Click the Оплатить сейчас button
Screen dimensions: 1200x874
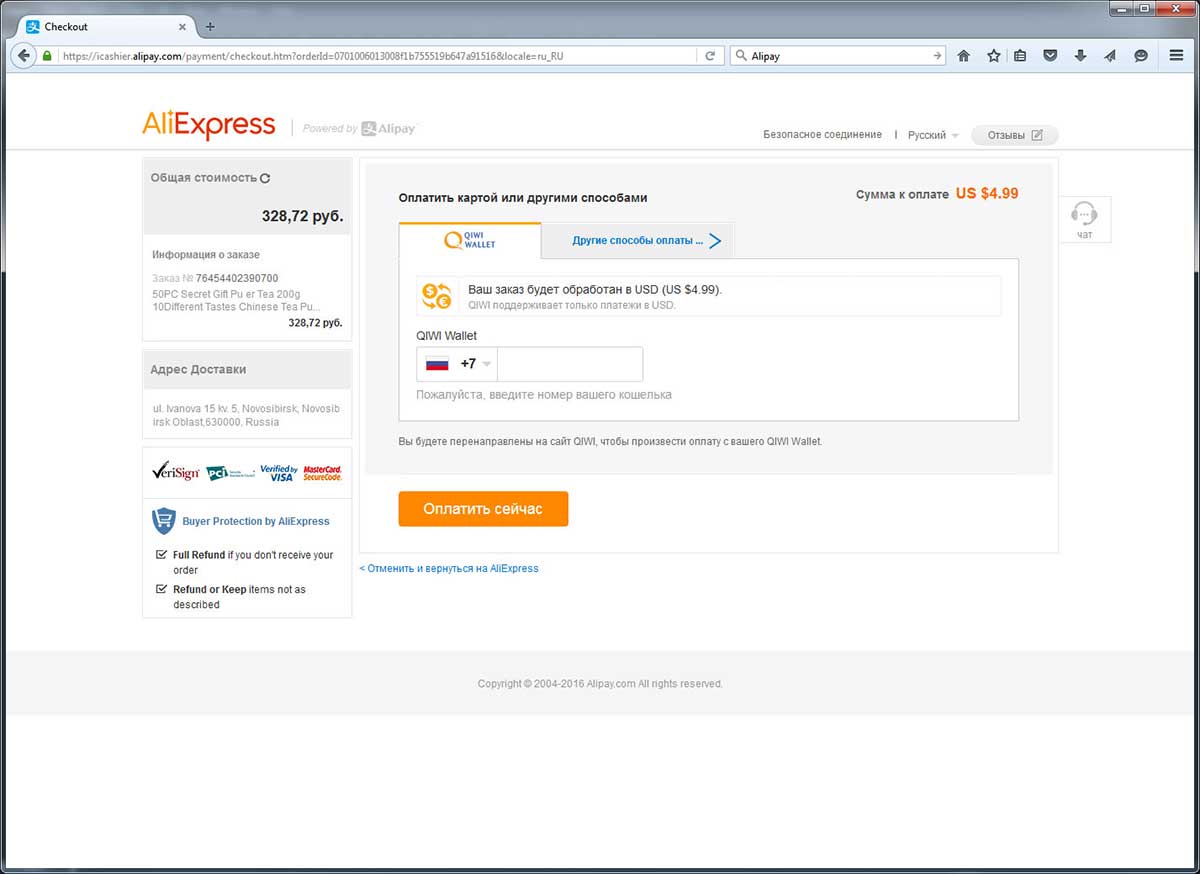(x=483, y=509)
